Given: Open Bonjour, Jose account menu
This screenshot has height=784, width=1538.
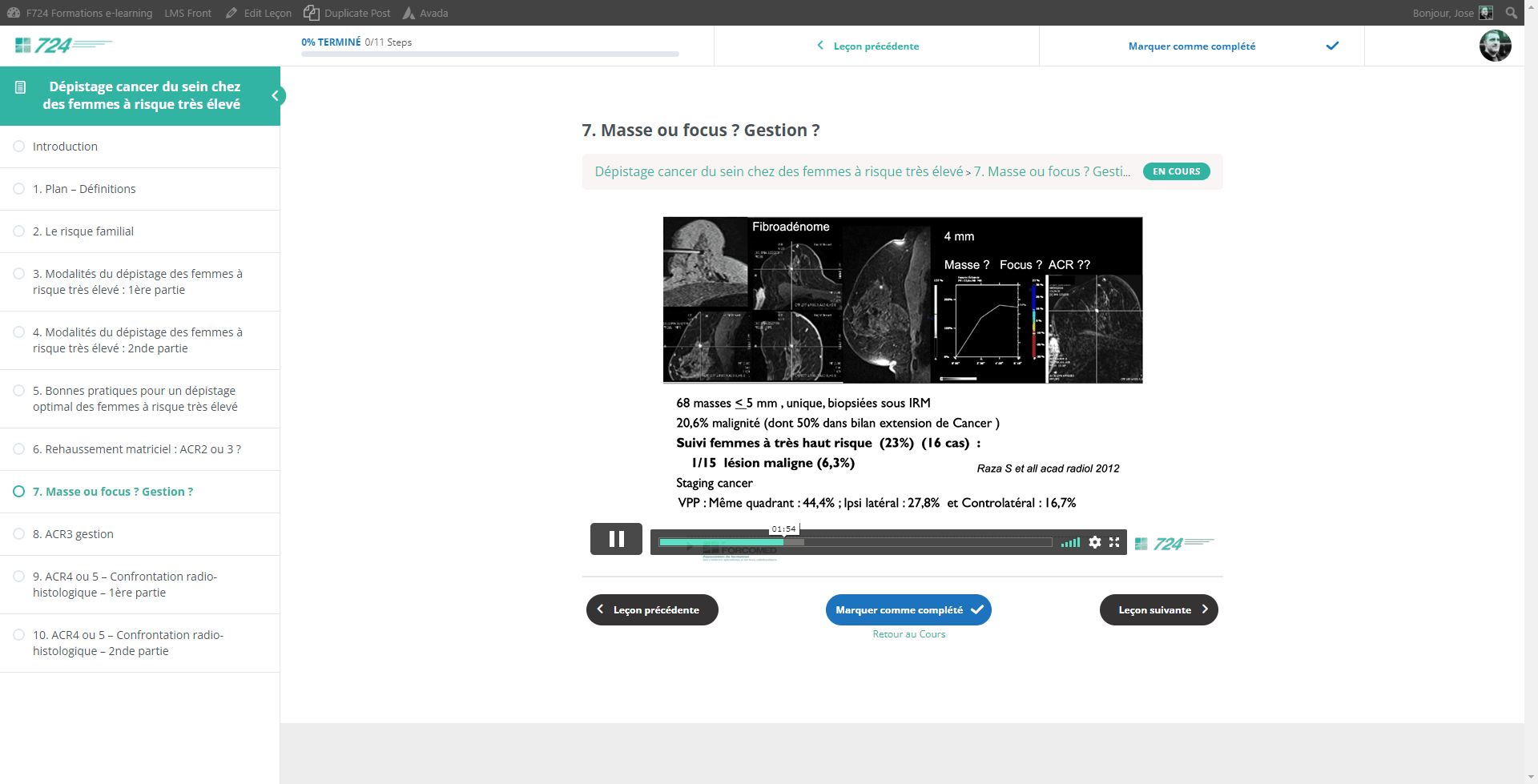Looking at the screenshot, I should pyautogui.click(x=1443, y=13).
